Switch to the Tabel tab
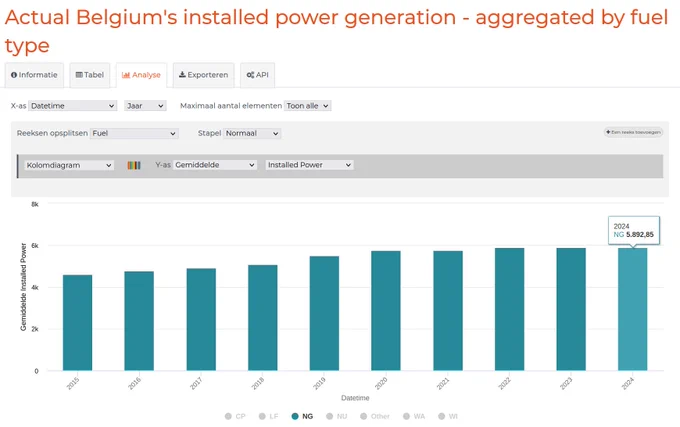This screenshot has height=427, width=680. tap(90, 75)
